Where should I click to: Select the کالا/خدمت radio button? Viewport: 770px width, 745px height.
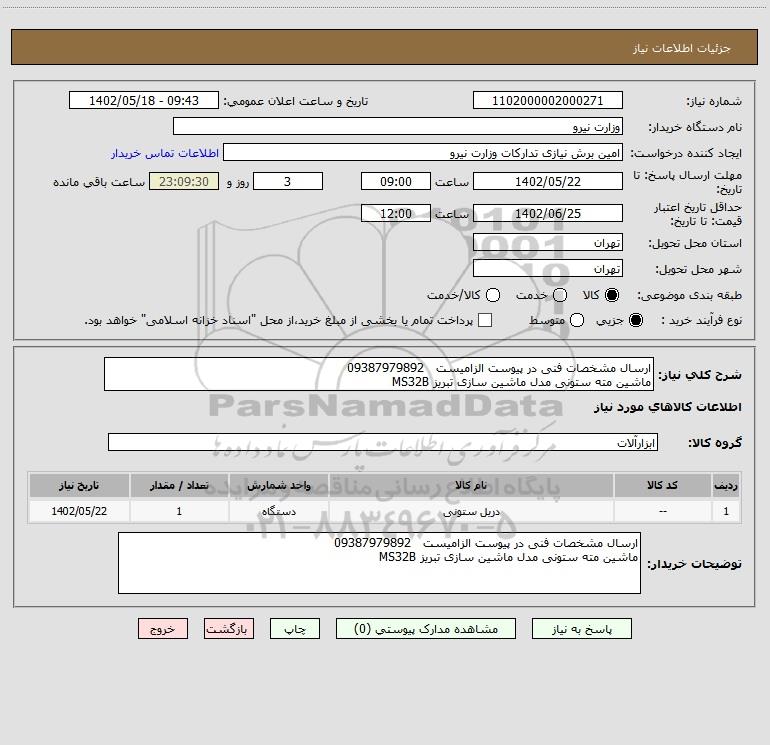click(x=493, y=295)
